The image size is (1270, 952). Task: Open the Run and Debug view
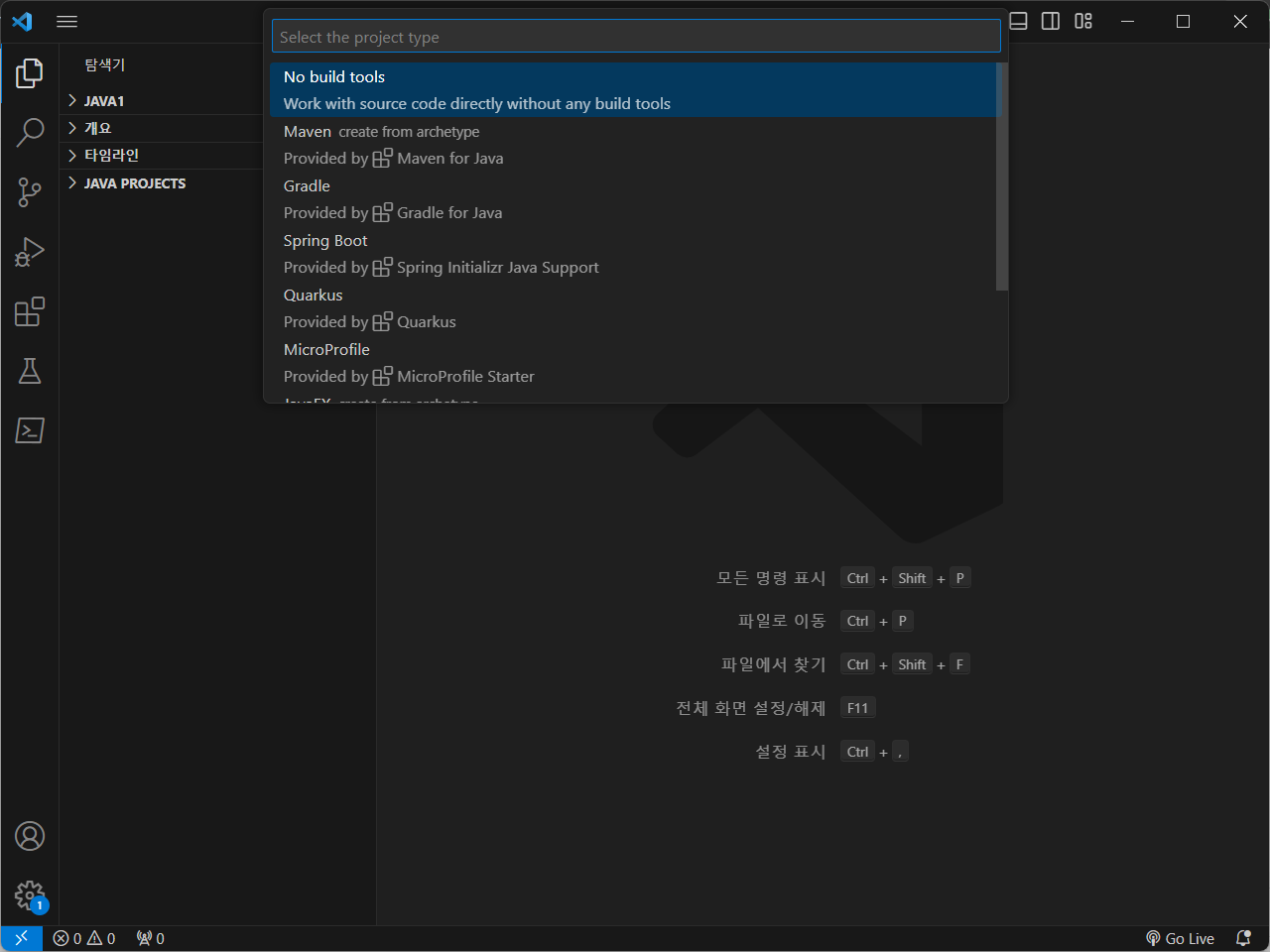(30, 252)
